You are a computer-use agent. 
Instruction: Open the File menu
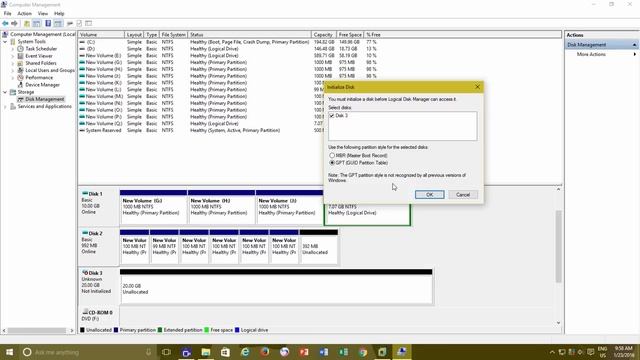[x=7, y=13]
